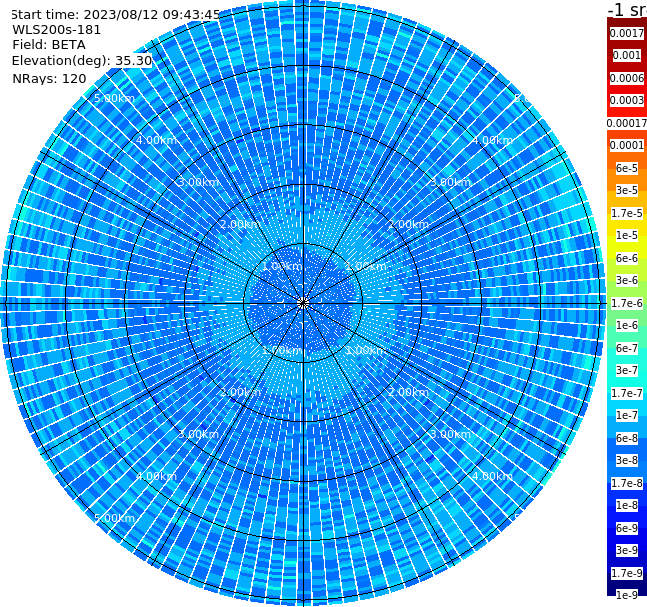Select the 'Elevation(deg): 35.30' text
647x607 pixels.
(x=82, y=61)
